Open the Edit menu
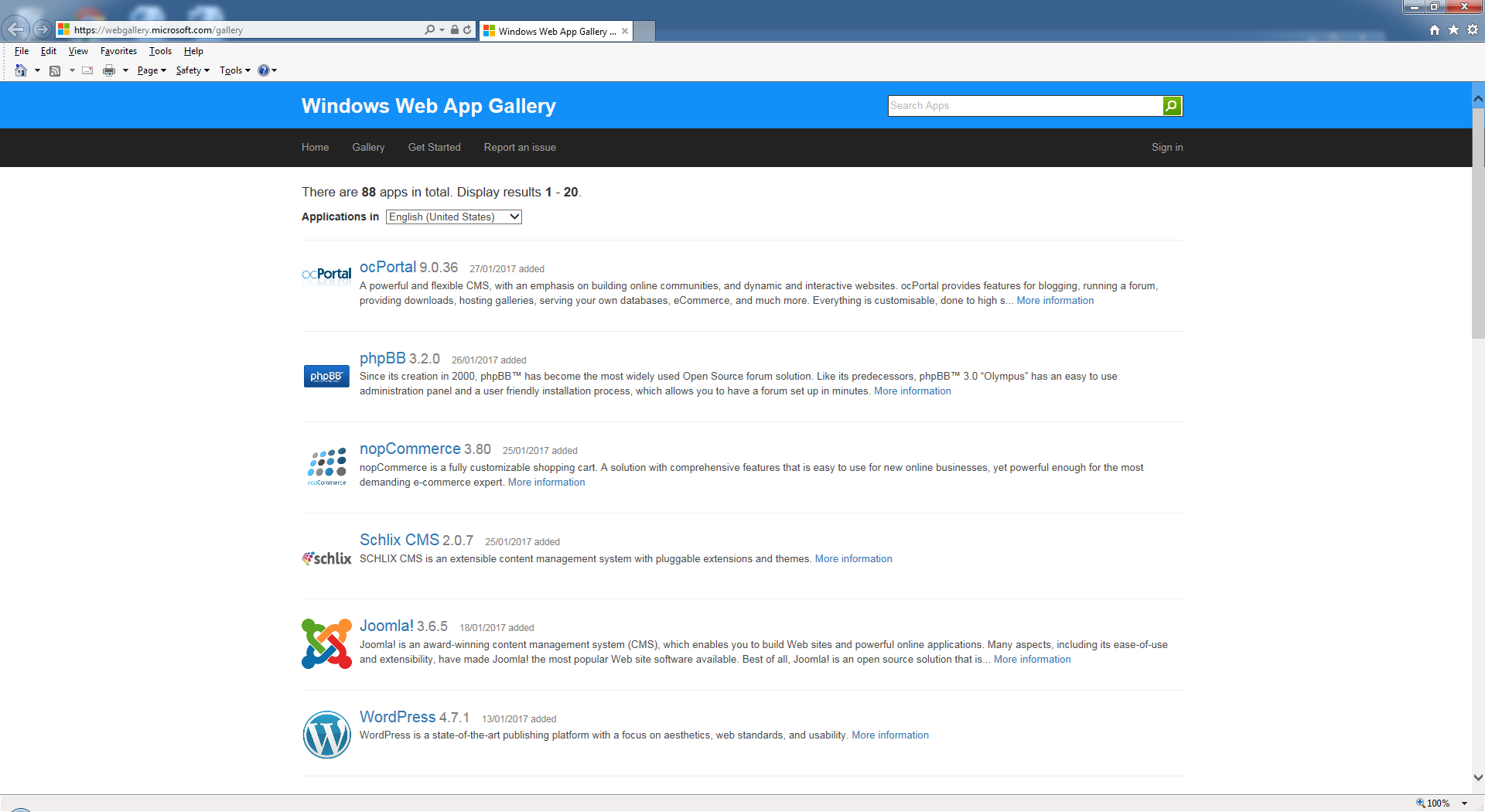 tap(49, 51)
